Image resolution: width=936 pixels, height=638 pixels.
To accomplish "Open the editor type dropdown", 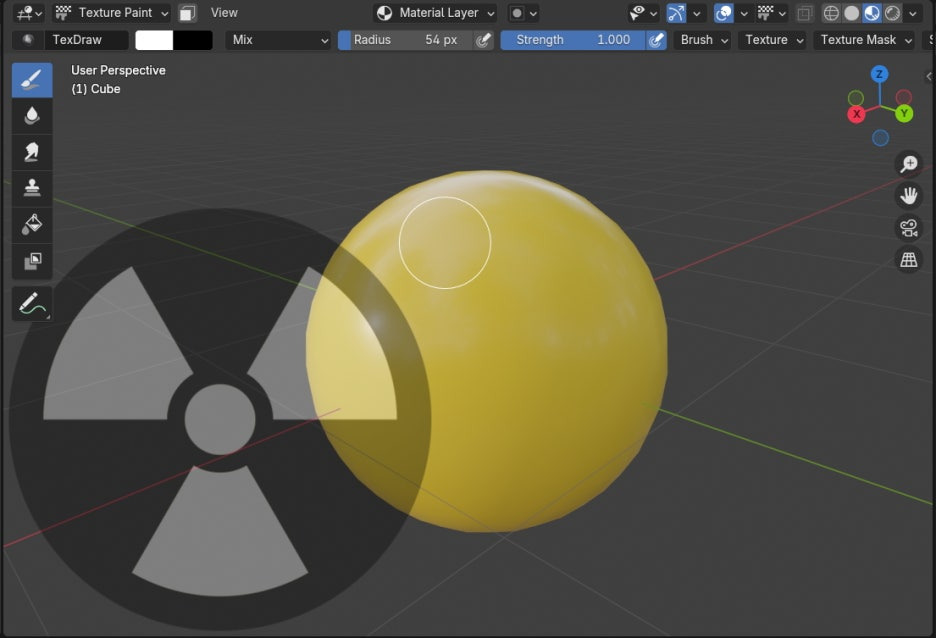I will click(29, 13).
